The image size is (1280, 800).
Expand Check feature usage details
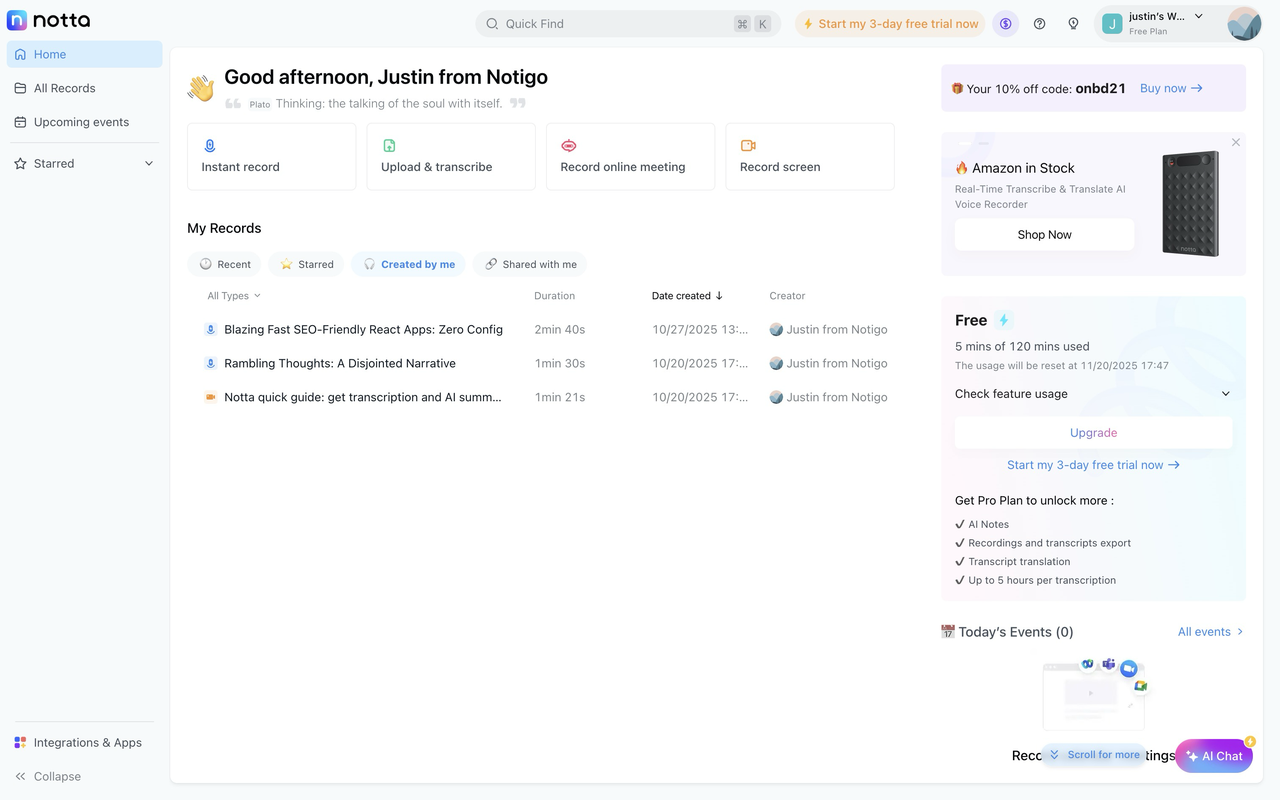tap(1010, 393)
